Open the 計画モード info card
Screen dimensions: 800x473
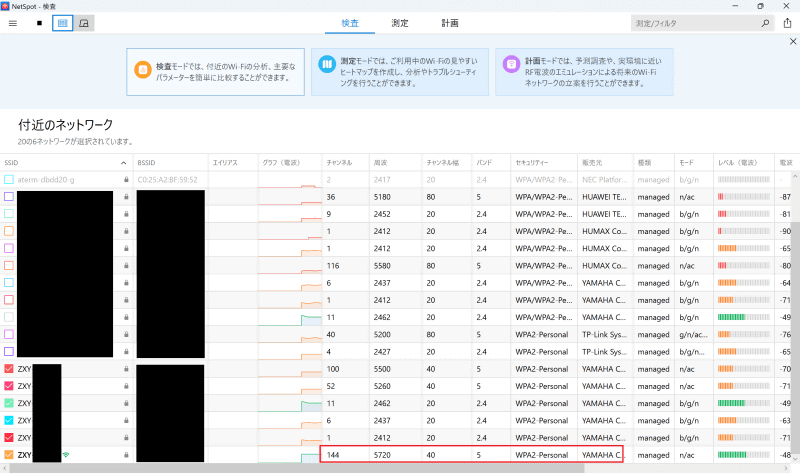click(584, 72)
